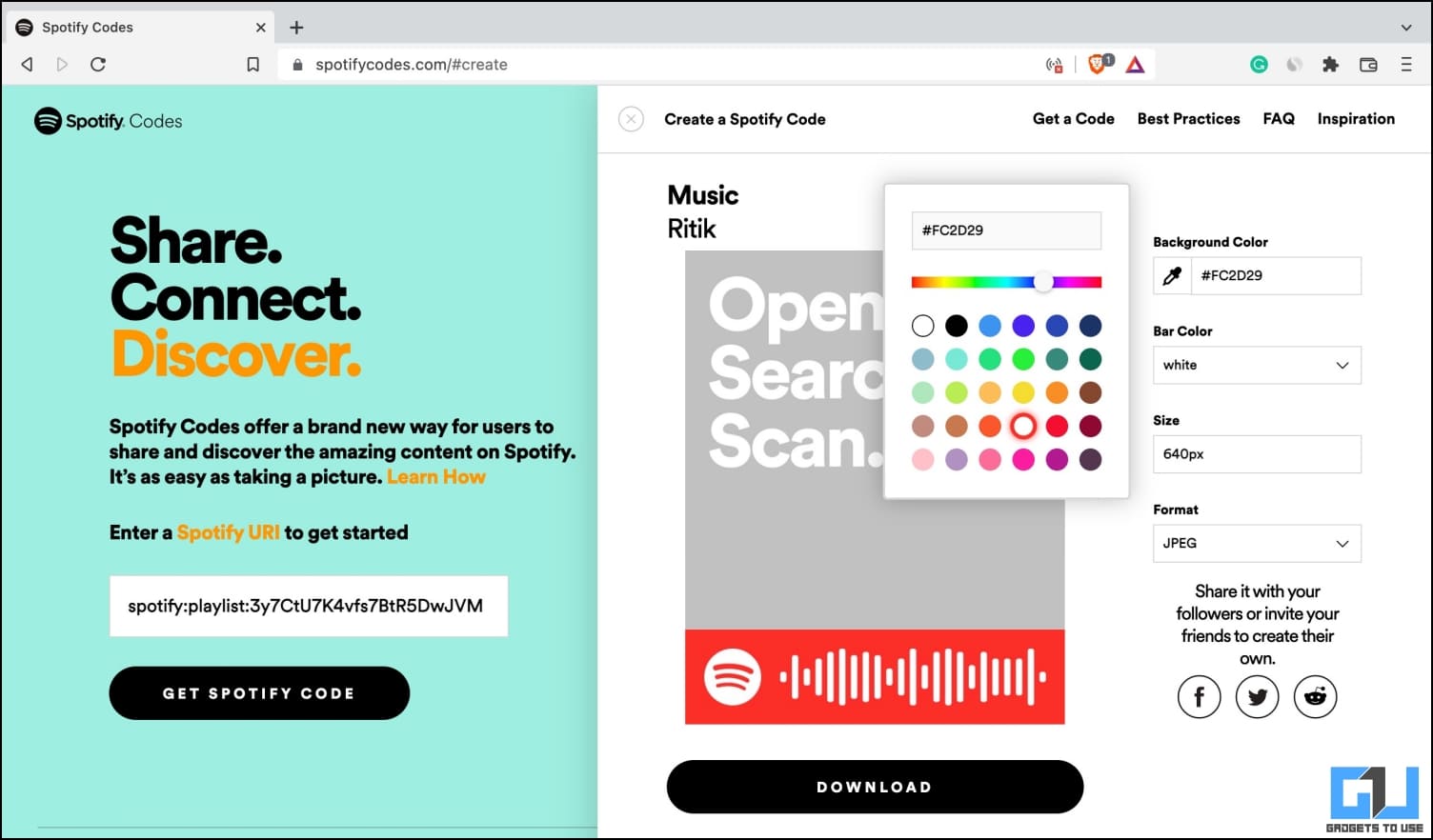
Task: Select the white color swatch
Action: [922, 326]
